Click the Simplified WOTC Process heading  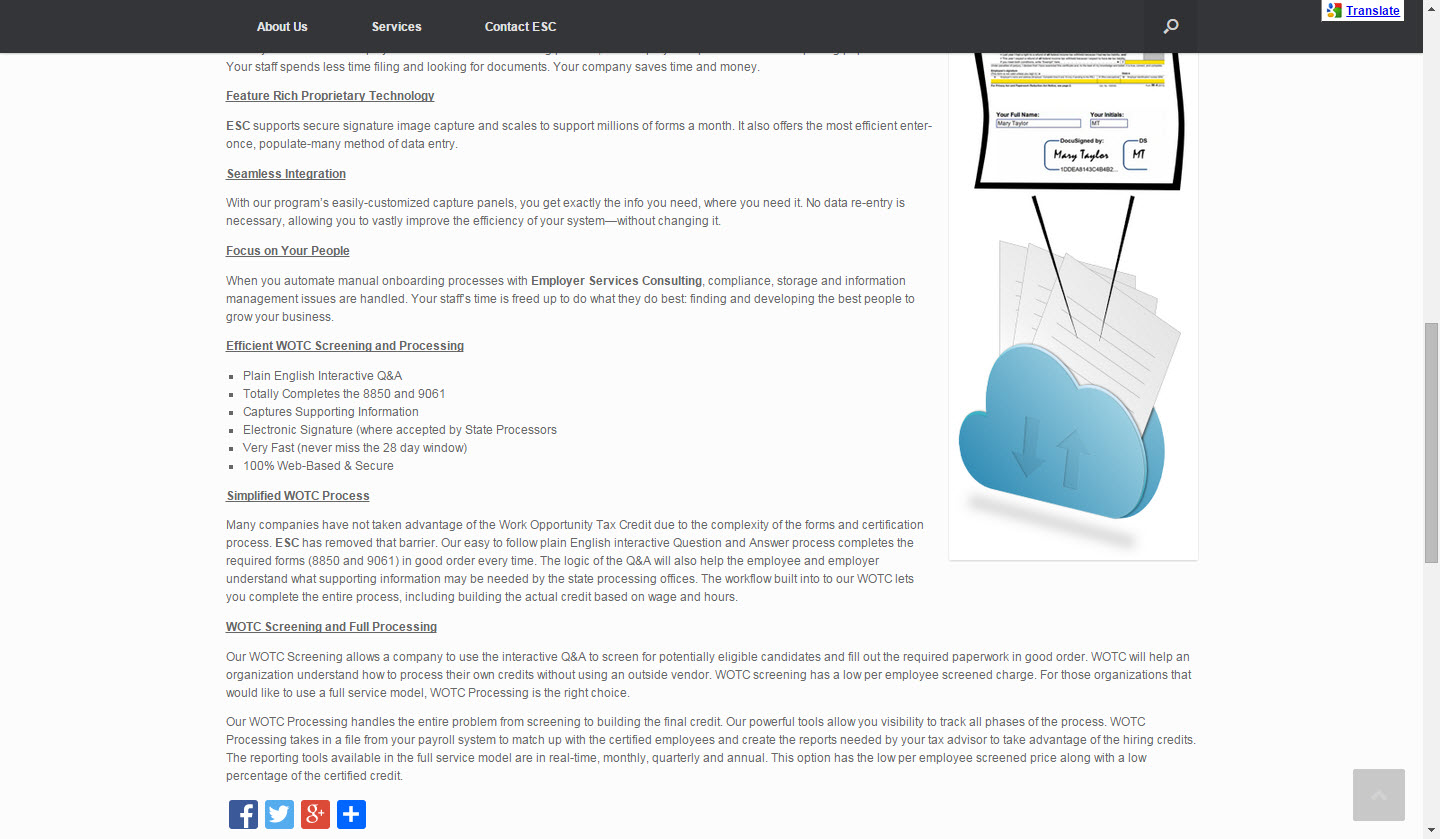(x=298, y=496)
